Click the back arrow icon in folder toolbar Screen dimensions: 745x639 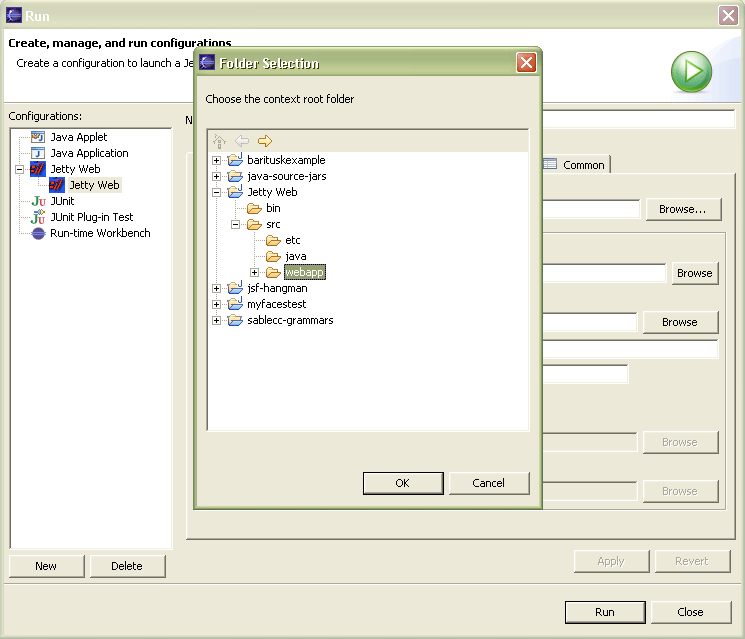coord(242,141)
